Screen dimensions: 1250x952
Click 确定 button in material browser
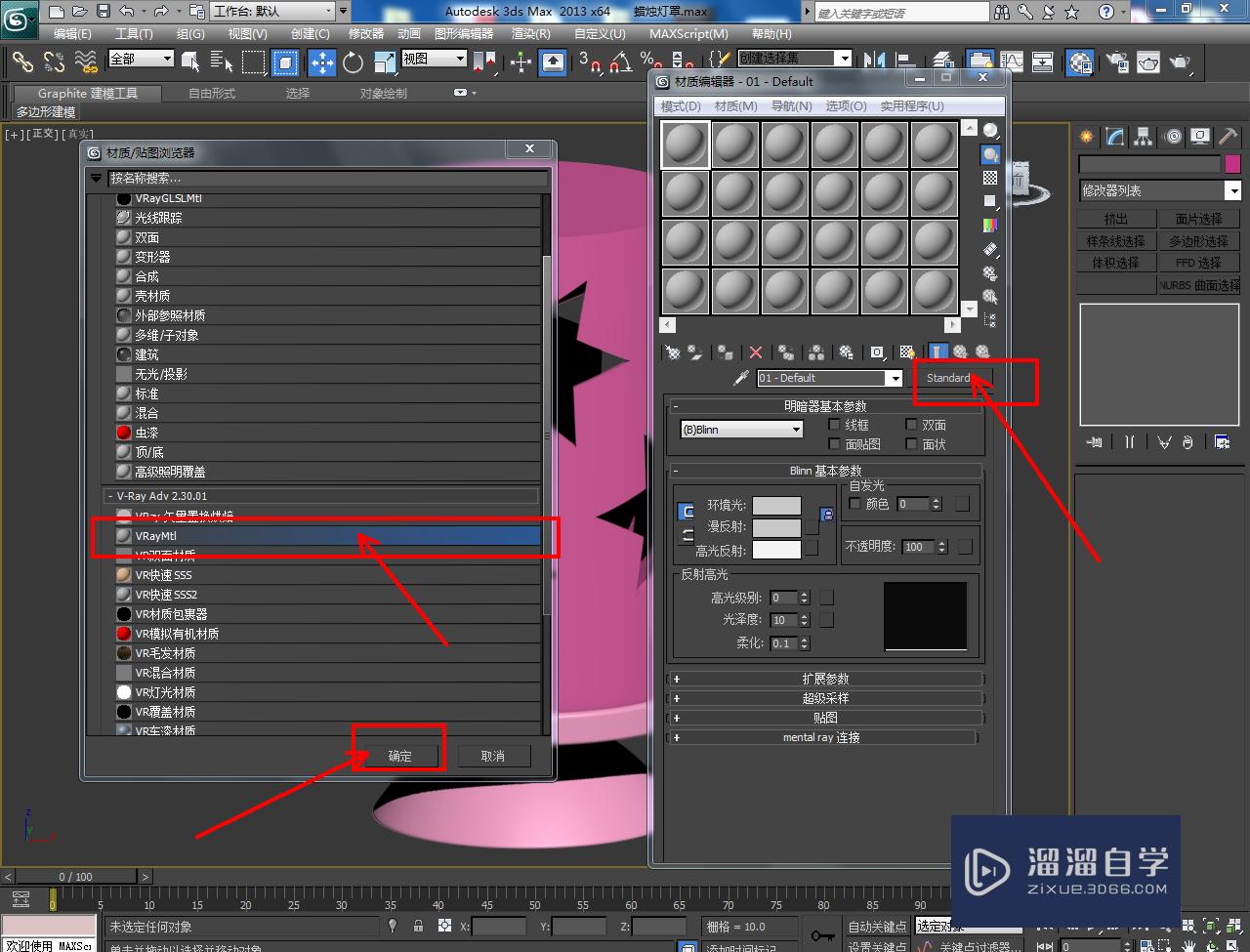point(400,756)
